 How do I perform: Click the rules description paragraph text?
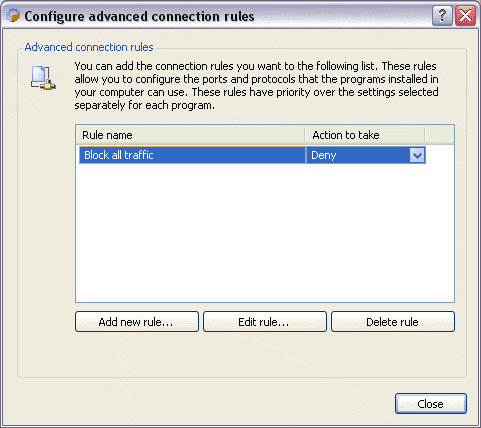click(256, 86)
